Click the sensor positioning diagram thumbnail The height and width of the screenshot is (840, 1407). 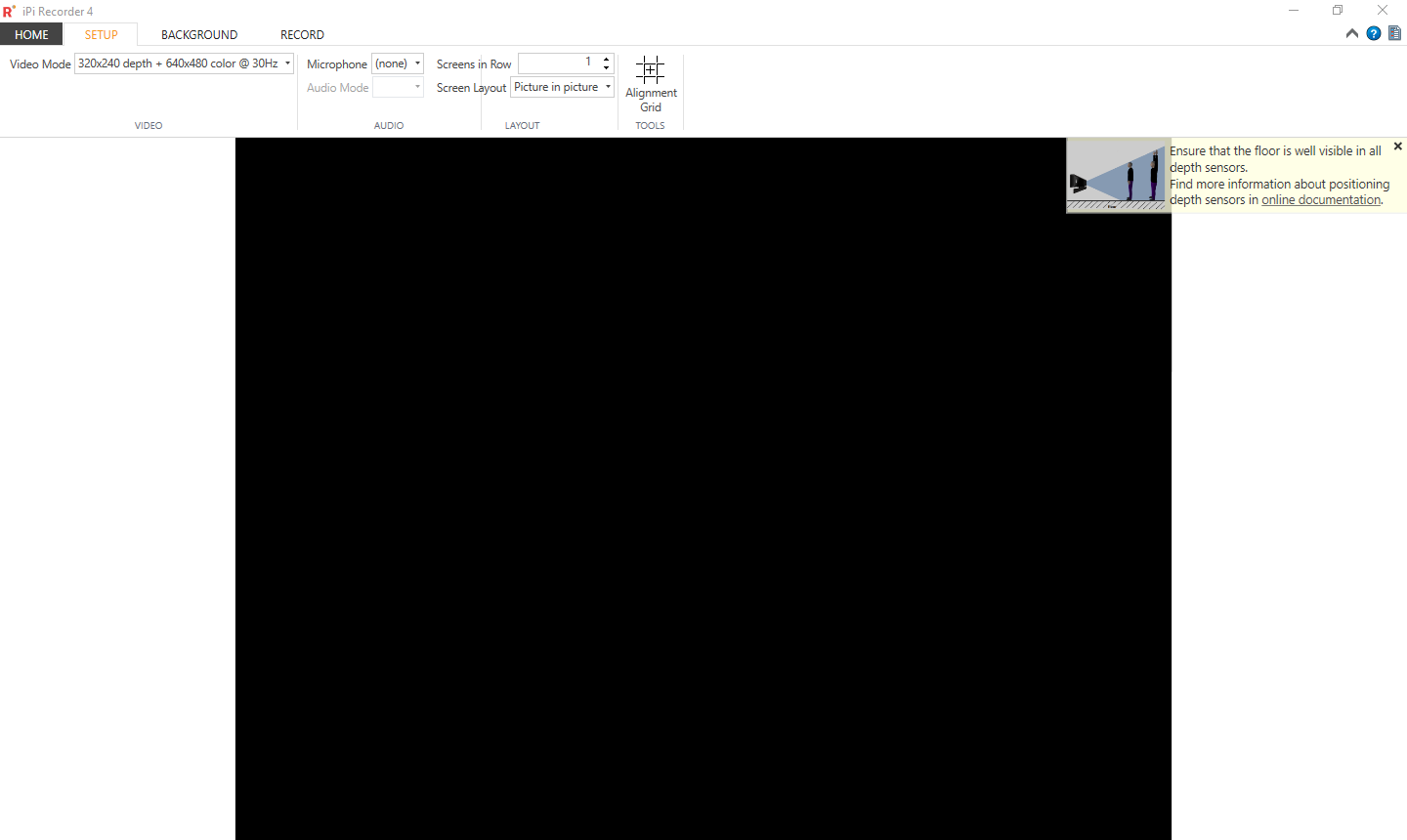[x=1119, y=176]
